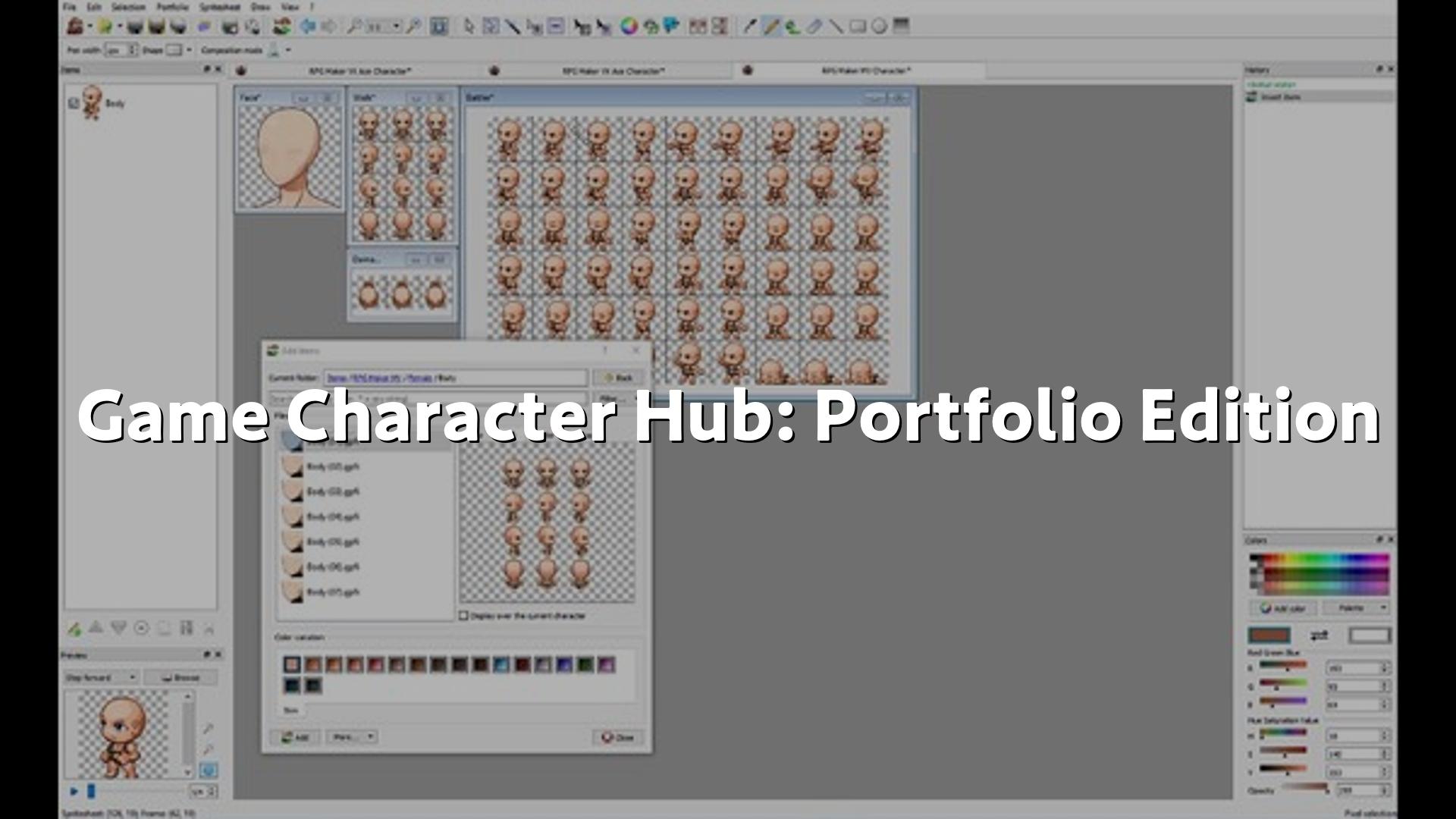Click the move-up triangle icon below items list
This screenshot has width=1456, height=819.
96,628
